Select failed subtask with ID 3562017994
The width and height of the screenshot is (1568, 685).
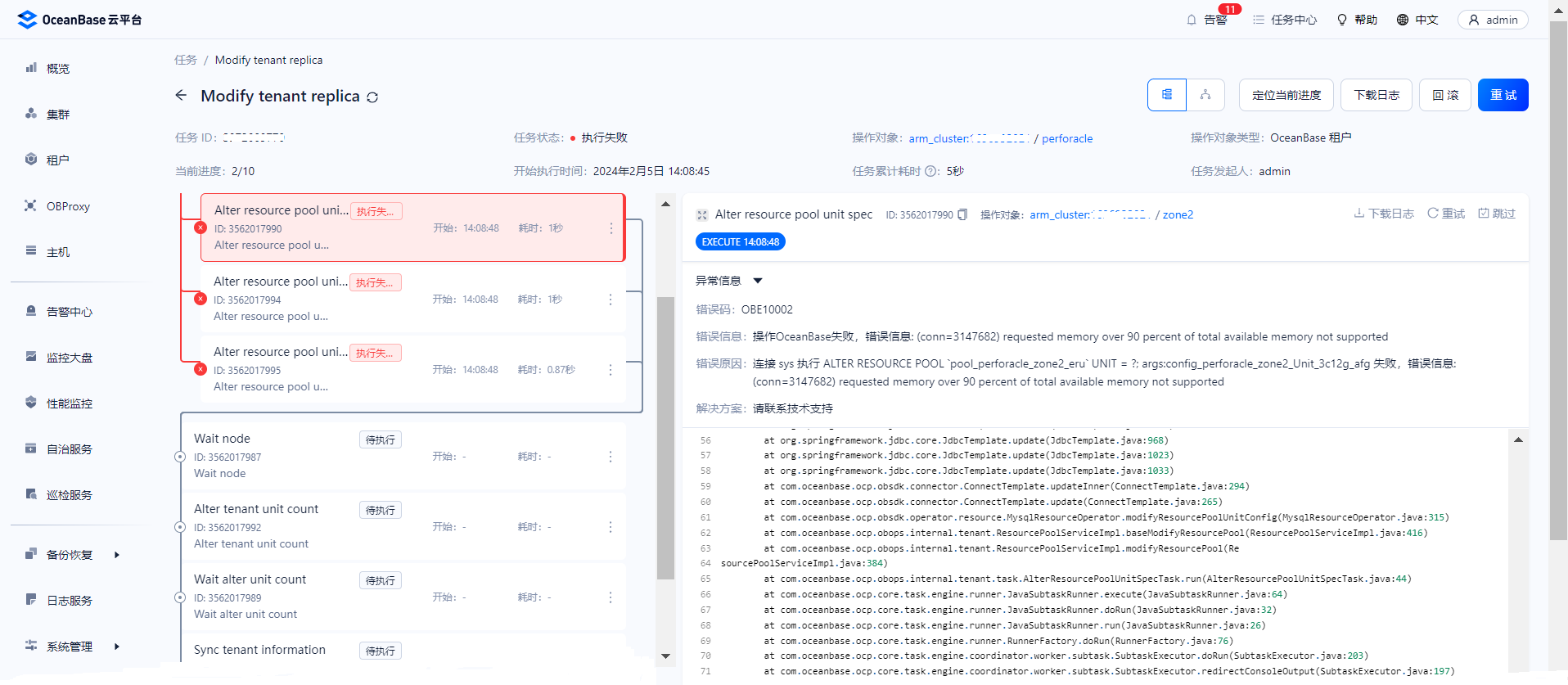click(x=413, y=299)
